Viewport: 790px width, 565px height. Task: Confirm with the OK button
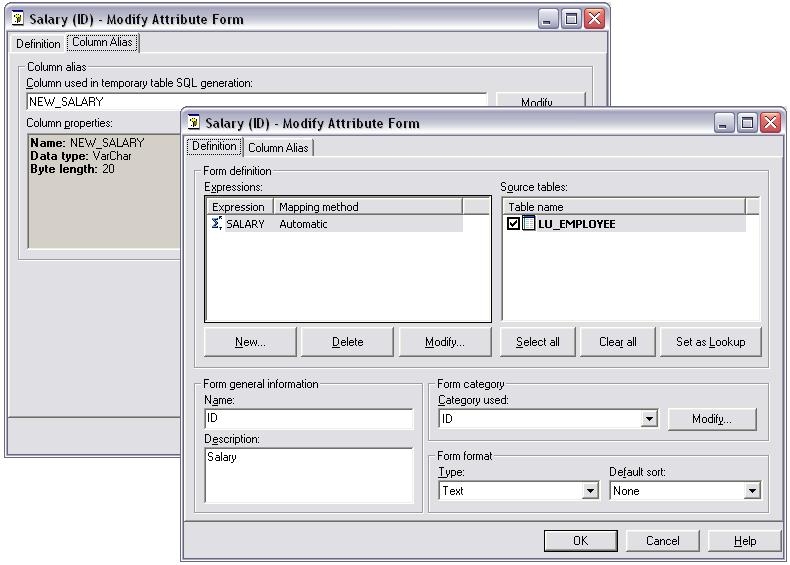coord(580,540)
